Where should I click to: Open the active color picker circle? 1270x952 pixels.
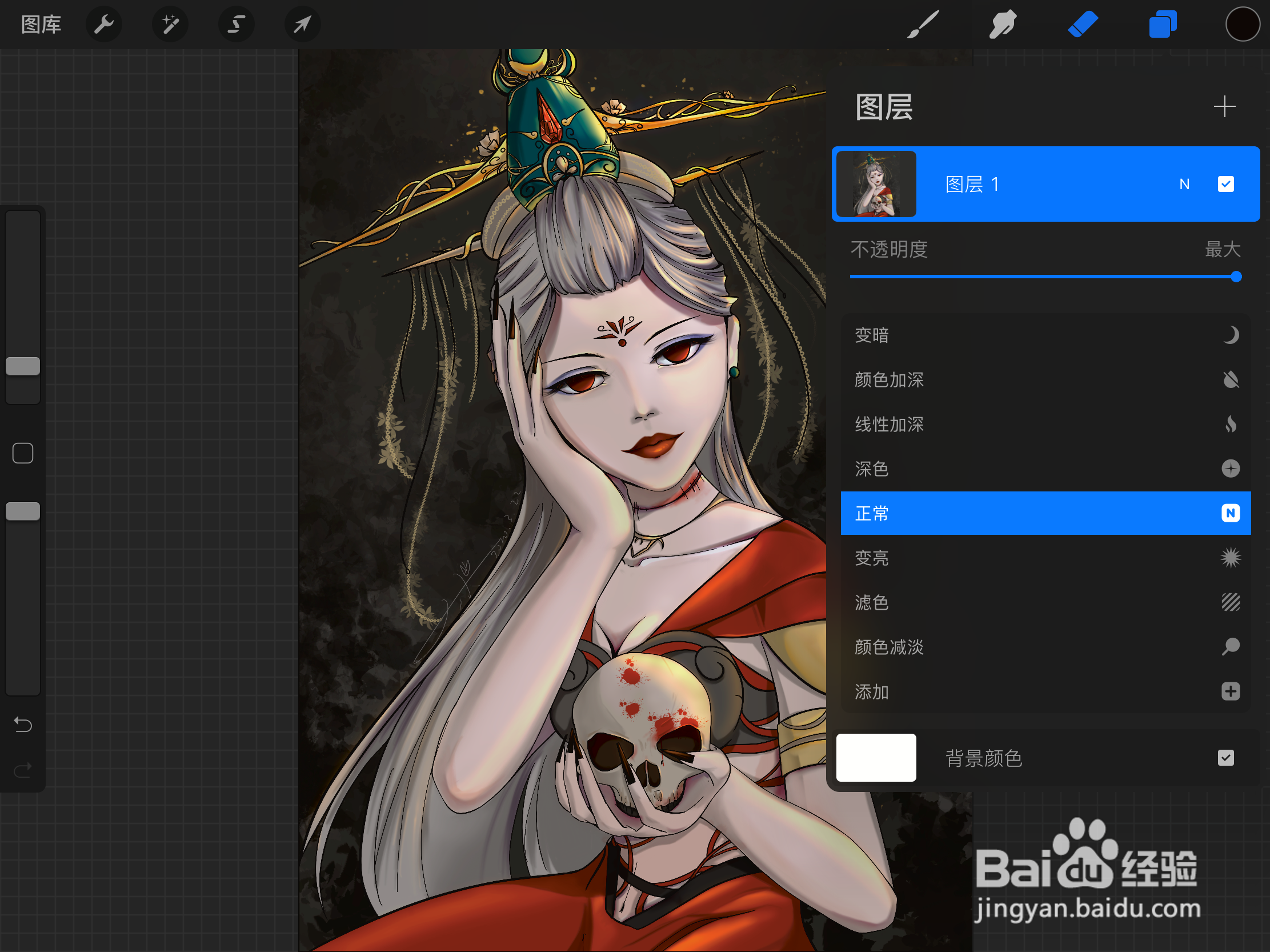click(1243, 25)
